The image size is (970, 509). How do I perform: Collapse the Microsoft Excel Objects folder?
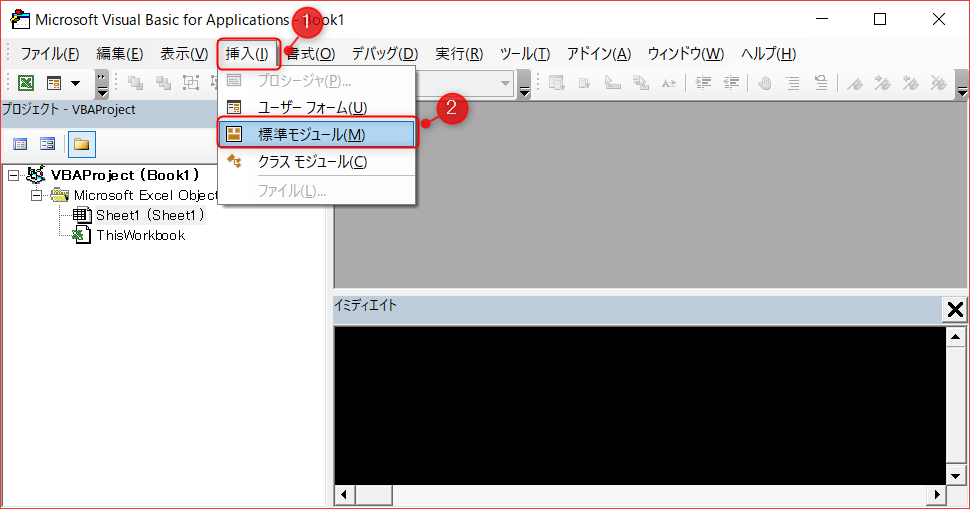[36, 195]
